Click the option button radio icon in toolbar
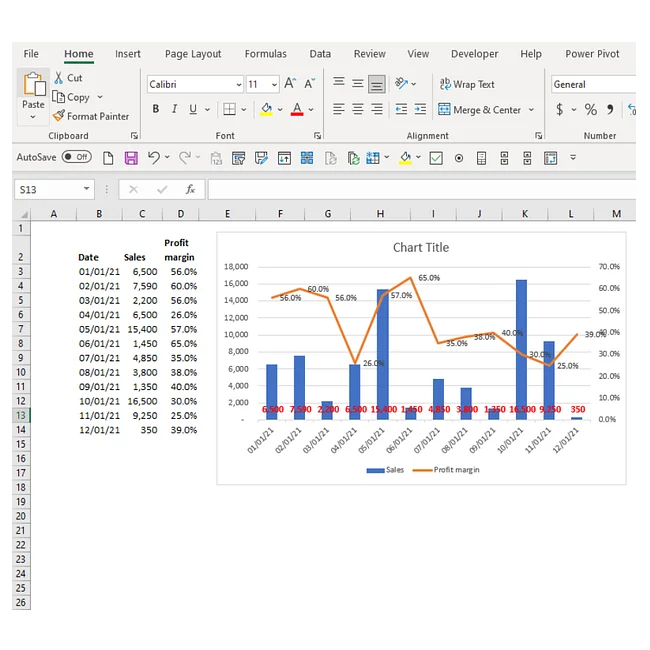 pyautogui.click(x=459, y=158)
